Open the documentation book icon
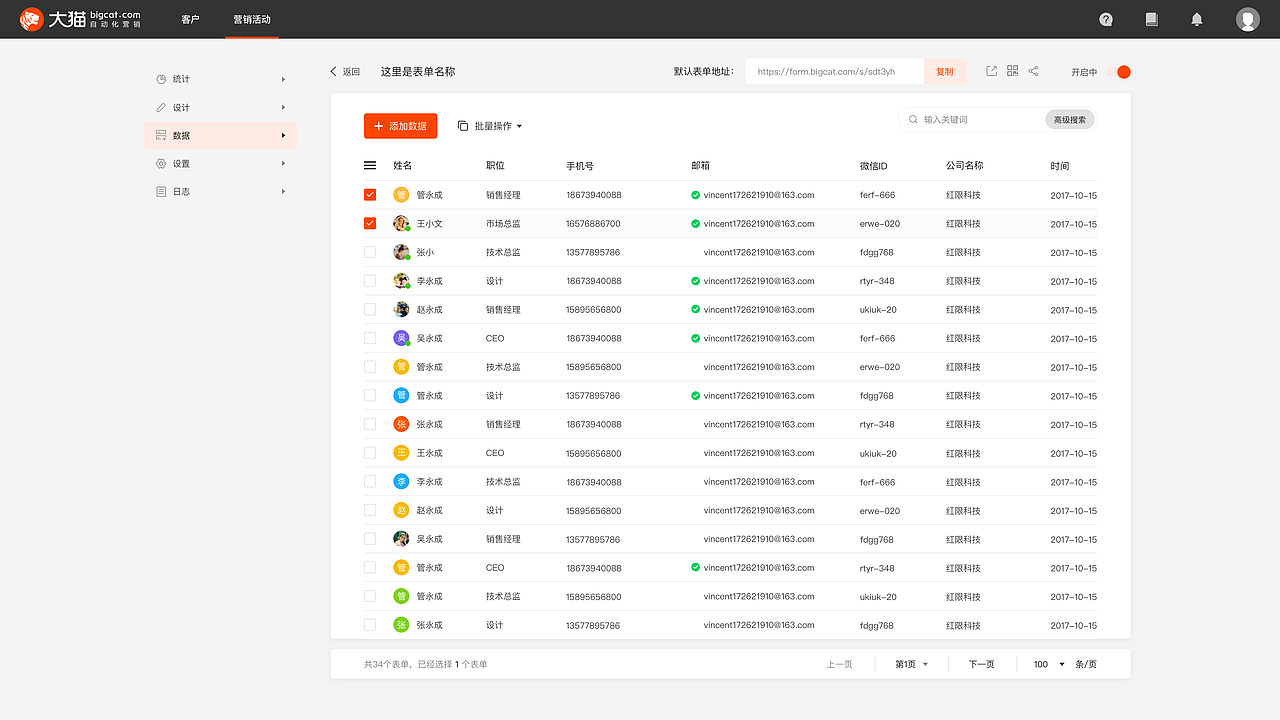This screenshot has height=720, width=1280. (1151, 19)
